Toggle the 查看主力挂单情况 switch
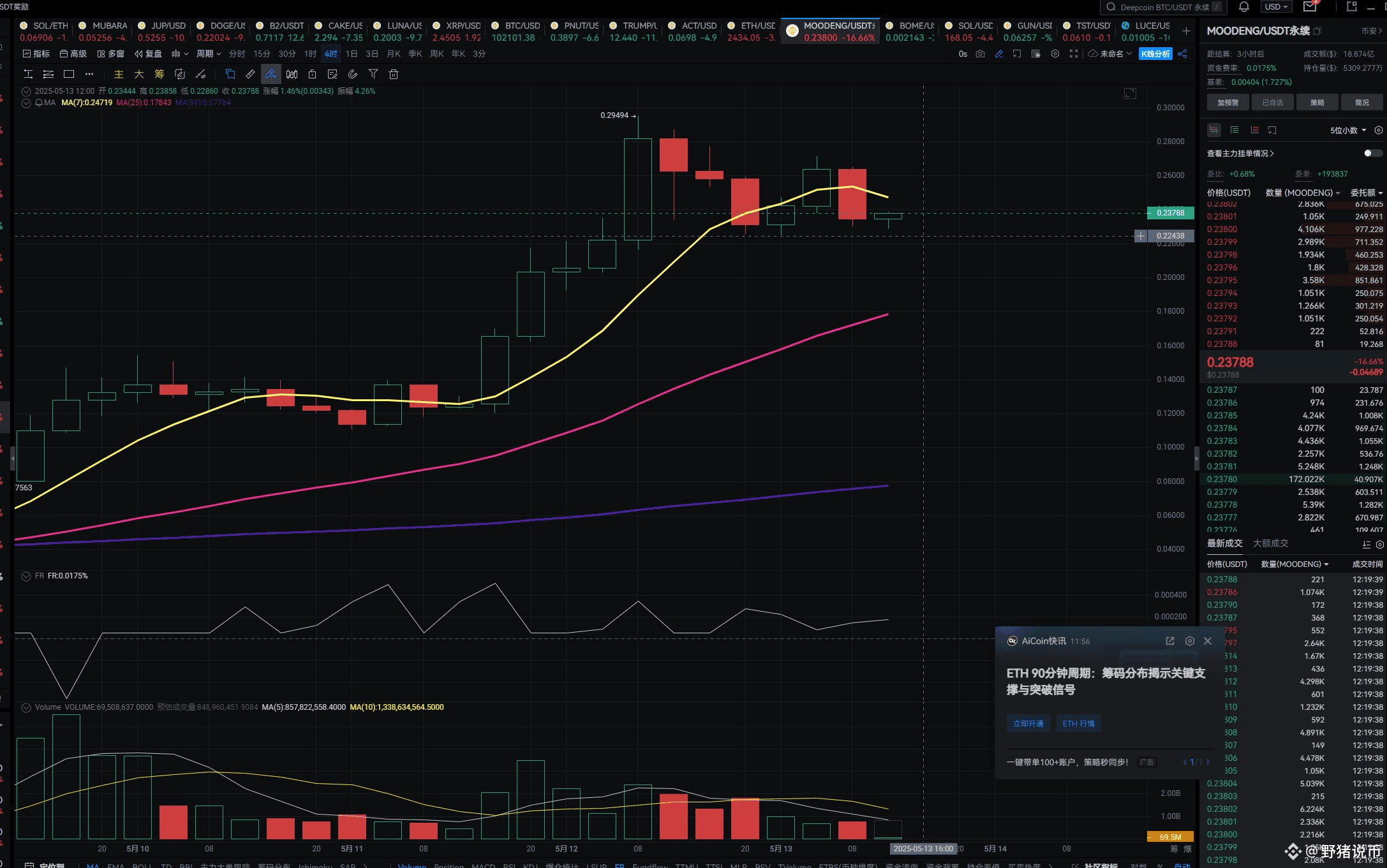The image size is (1387, 868). coord(1372,153)
